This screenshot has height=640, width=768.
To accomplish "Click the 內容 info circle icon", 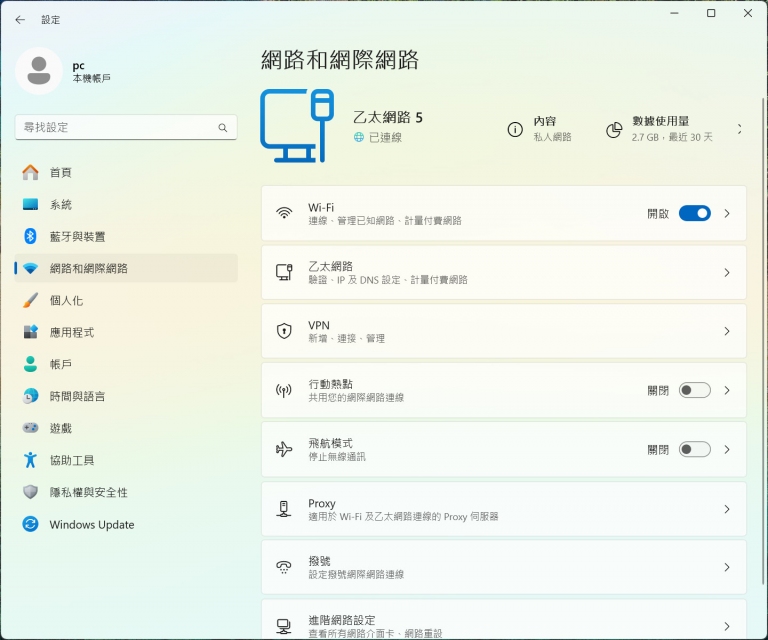I will point(515,129).
